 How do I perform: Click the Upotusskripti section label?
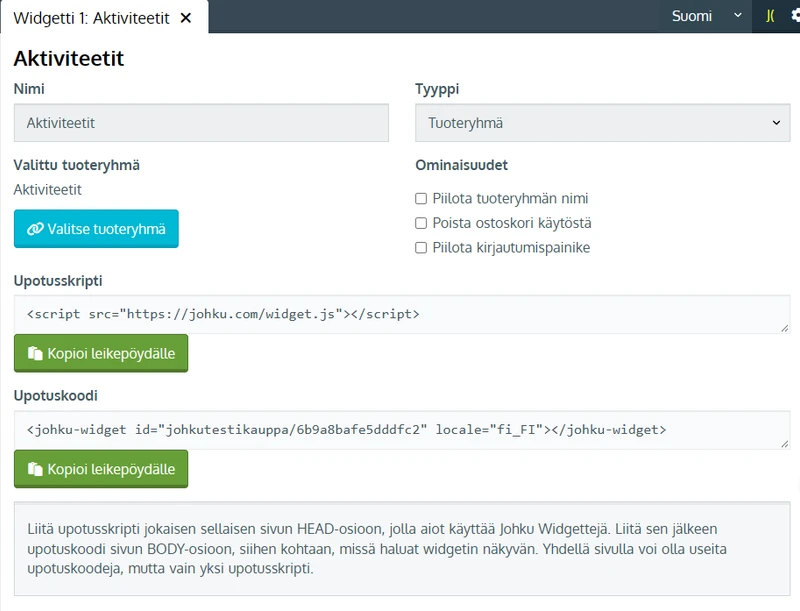click(x=58, y=281)
